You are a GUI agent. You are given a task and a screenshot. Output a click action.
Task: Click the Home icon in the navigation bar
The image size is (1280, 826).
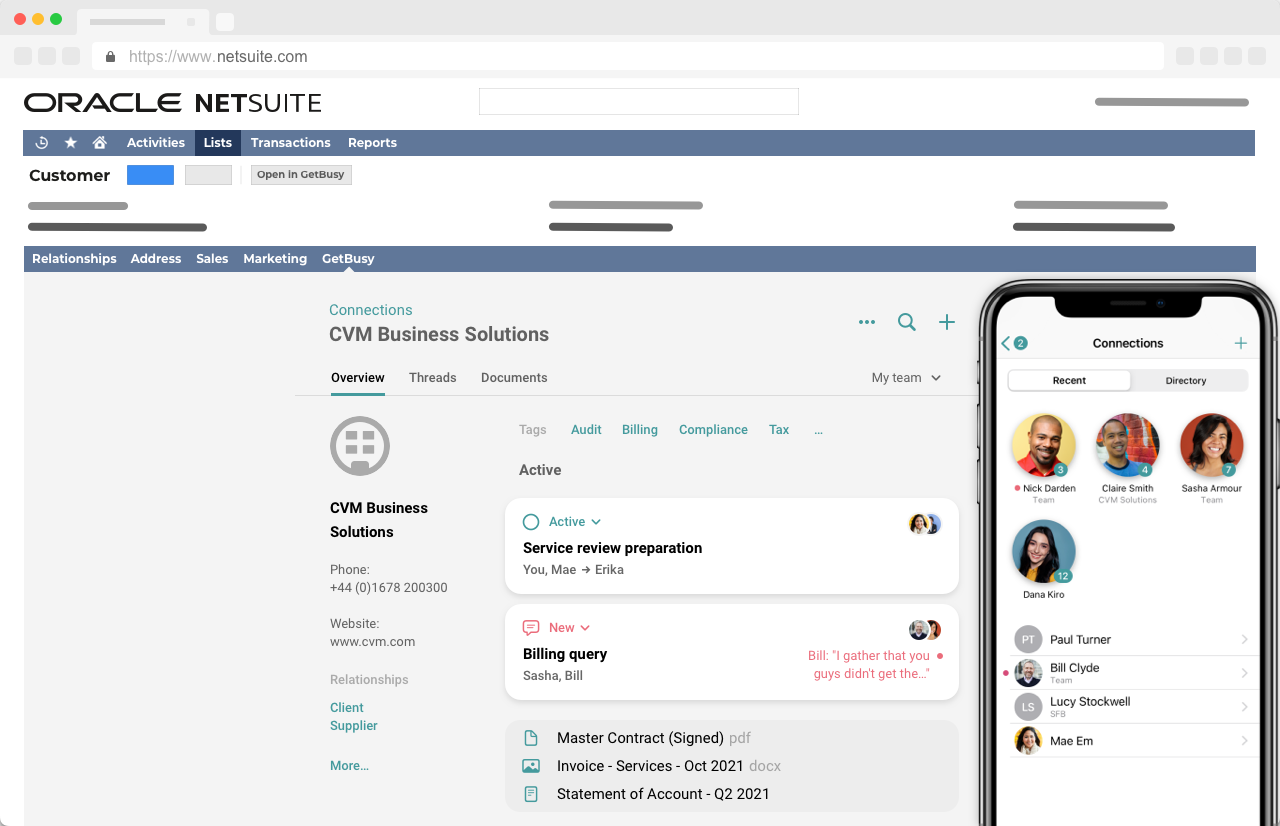point(99,142)
